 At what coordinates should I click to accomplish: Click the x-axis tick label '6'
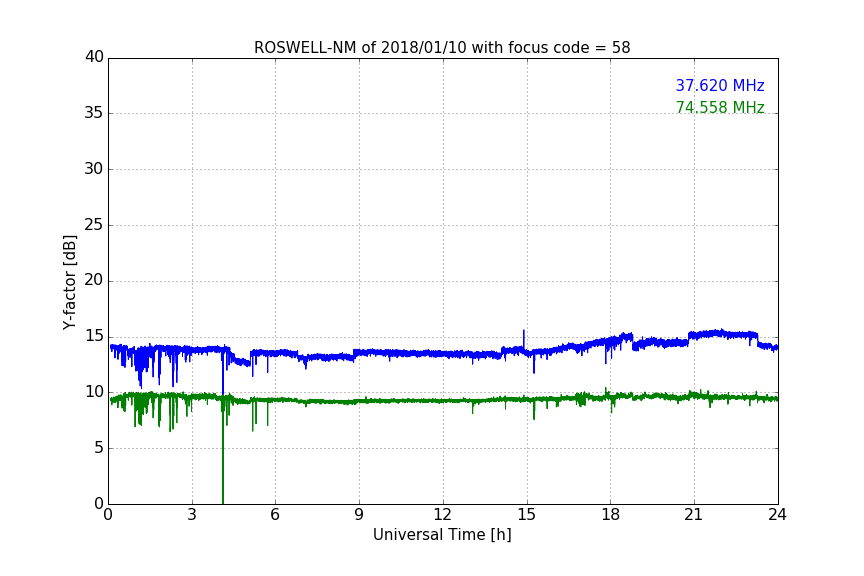(x=275, y=515)
